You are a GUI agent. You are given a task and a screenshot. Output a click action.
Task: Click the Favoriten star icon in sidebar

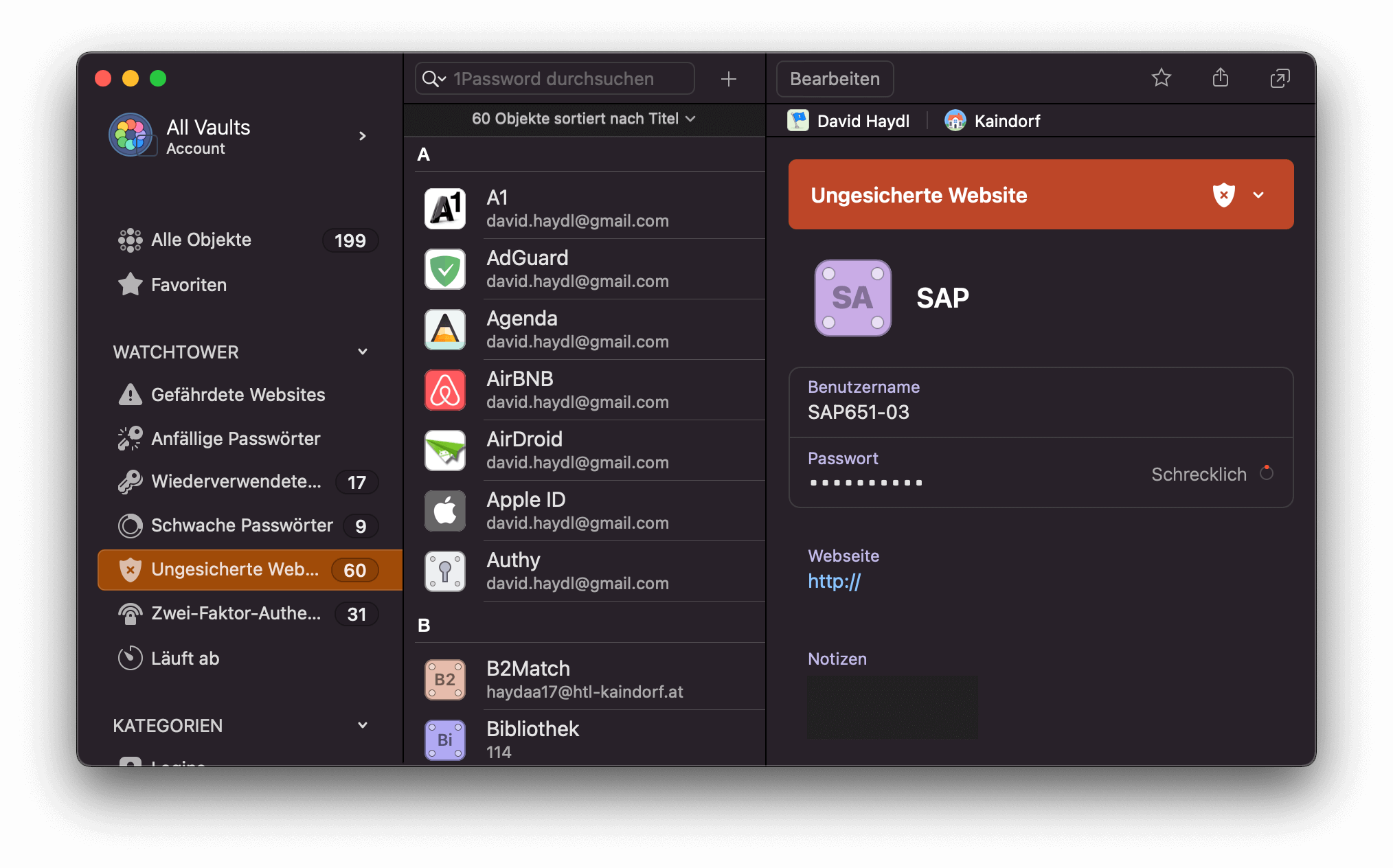point(130,284)
